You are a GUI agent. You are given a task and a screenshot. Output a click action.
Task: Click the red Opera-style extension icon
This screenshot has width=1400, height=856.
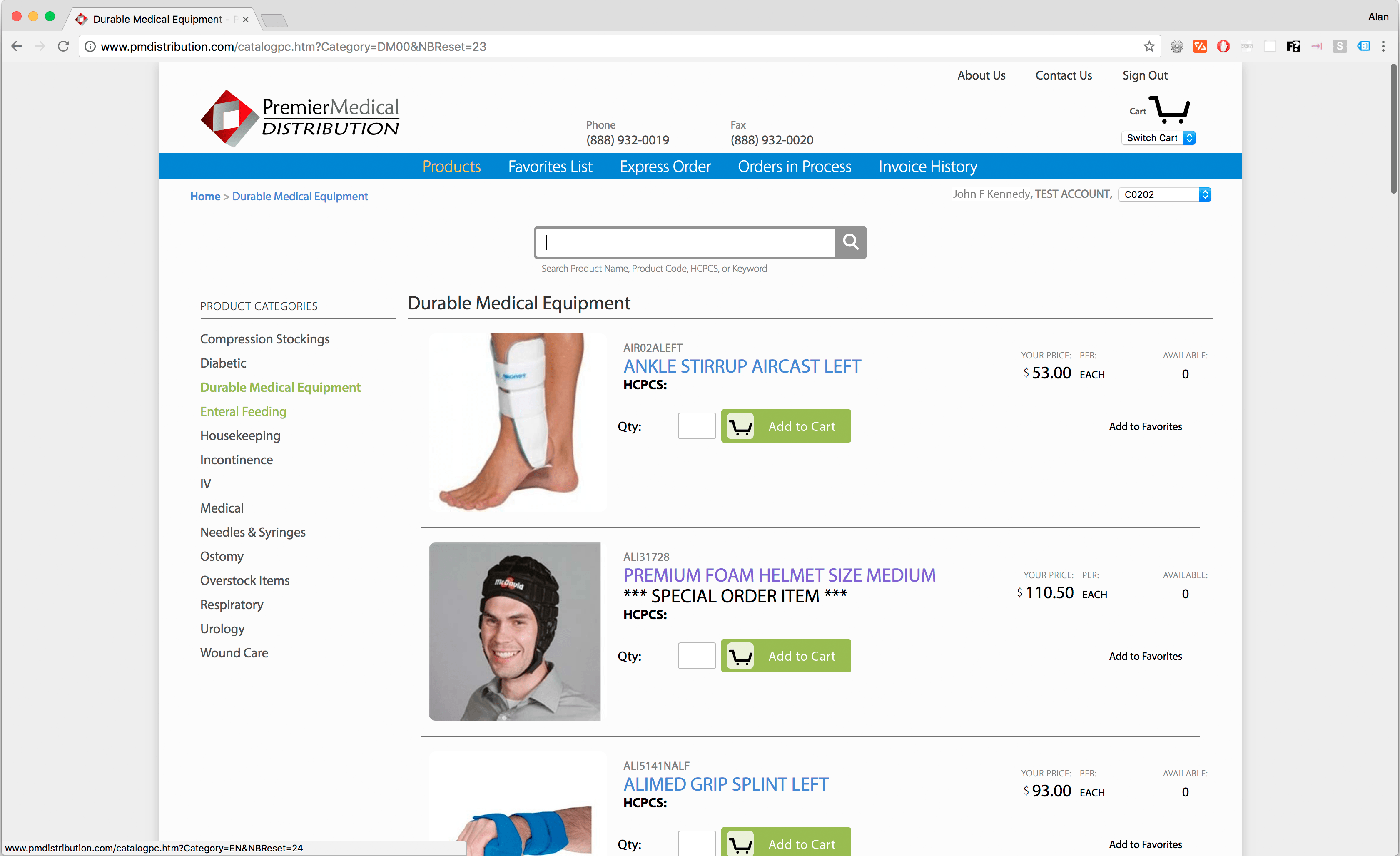point(1223,47)
